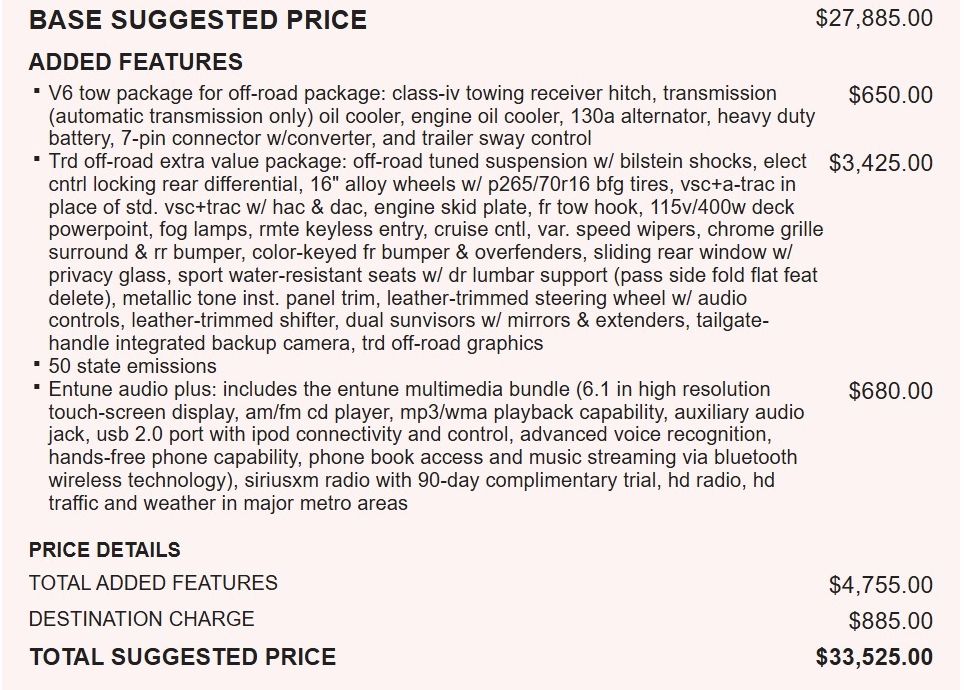
Task: Click the $680.00 Entune audio price
Action: [x=890, y=391]
